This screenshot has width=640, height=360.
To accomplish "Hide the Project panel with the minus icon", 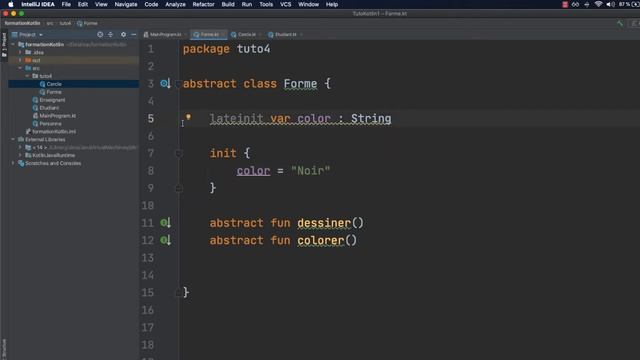I will (x=133, y=35).
